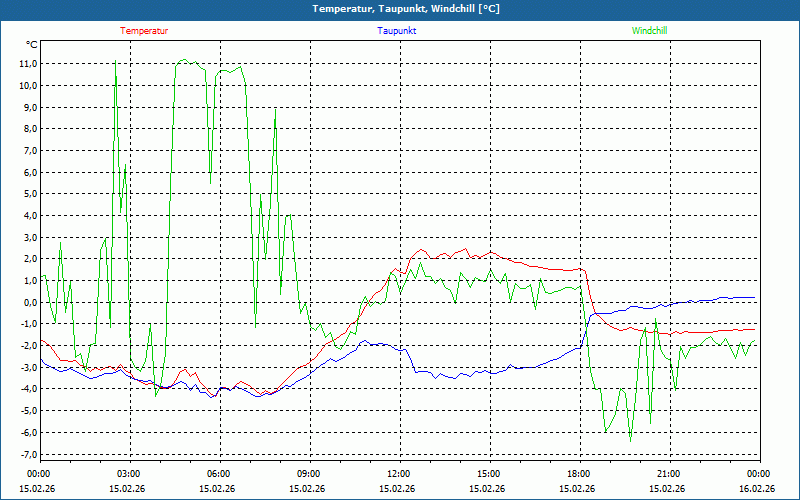Screen dimensions: 800x500
Task: Select the blue Taupunkt legend label
Action: 397,31
